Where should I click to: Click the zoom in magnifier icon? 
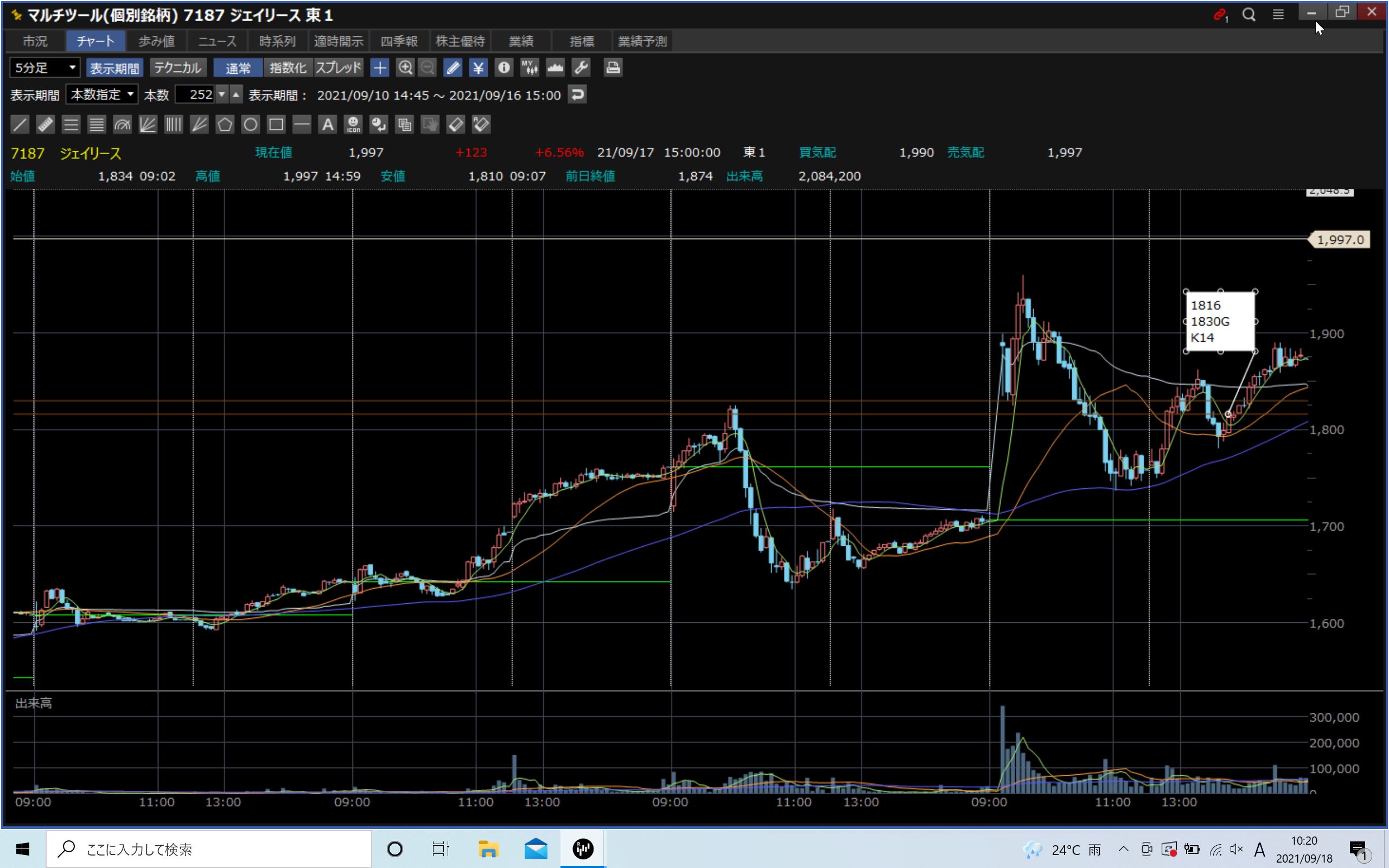pyautogui.click(x=405, y=68)
